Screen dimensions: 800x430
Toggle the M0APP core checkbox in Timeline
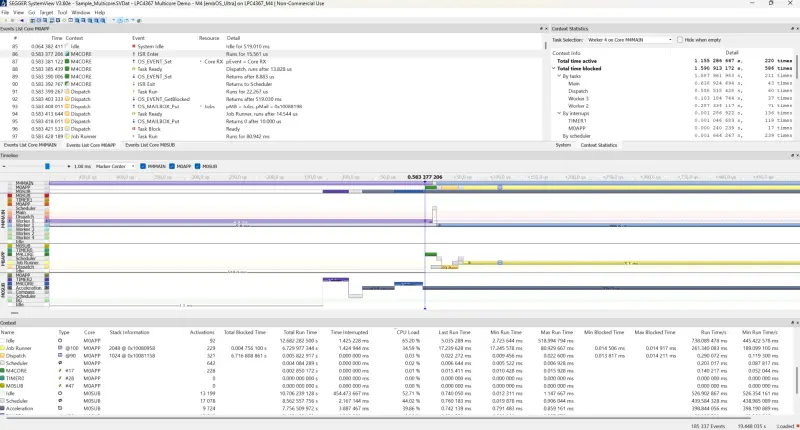(x=172, y=166)
